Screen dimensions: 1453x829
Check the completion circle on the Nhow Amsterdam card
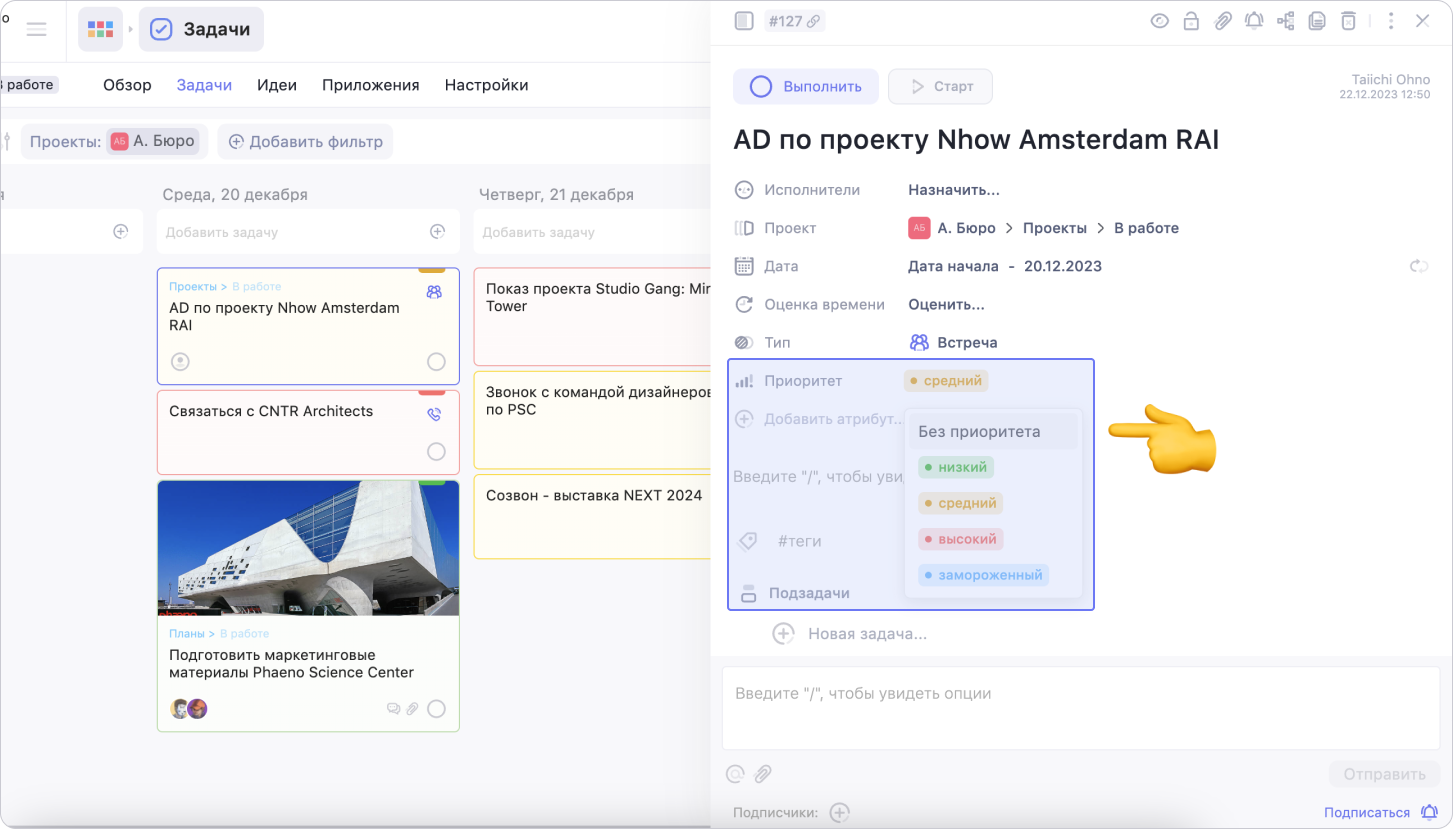[x=436, y=361]
